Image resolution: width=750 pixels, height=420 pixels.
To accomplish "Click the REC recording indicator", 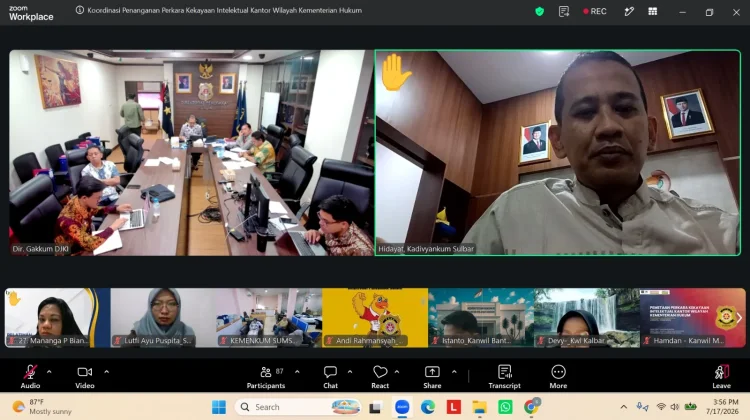I will point(595,11).
